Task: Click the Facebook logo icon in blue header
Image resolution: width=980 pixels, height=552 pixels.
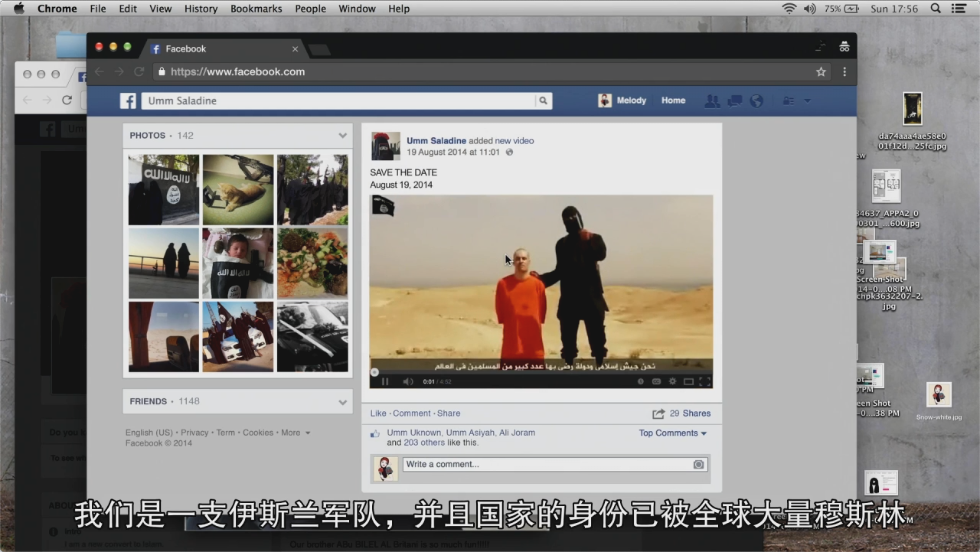Action: [x=128, y=101]
